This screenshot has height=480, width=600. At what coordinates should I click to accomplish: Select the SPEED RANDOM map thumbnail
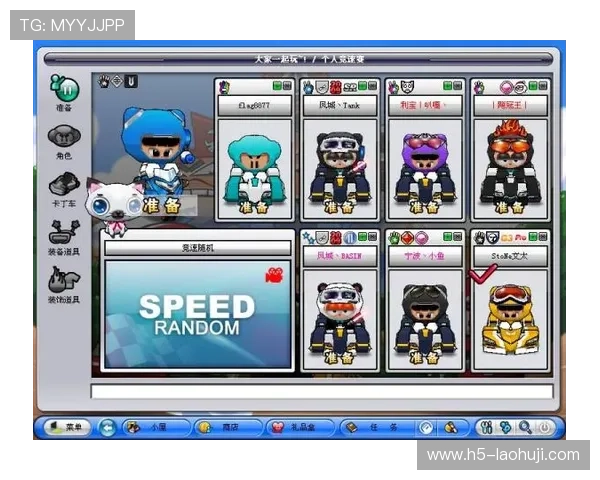[196, 313]
